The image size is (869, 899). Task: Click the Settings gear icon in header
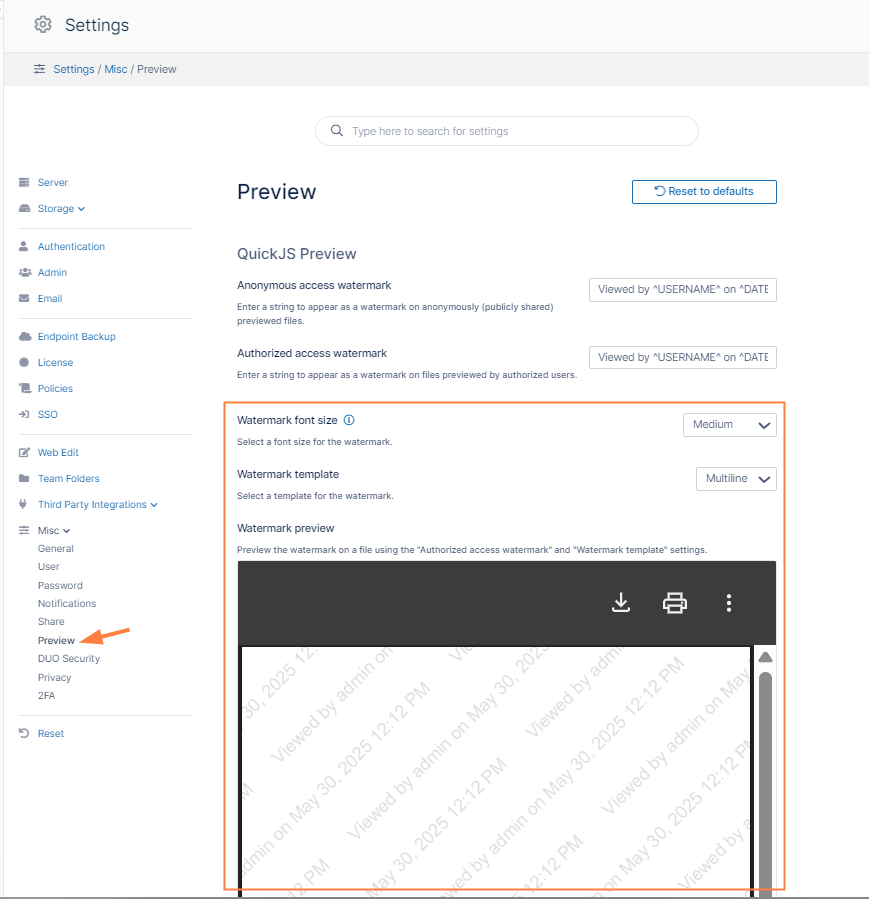click(43, 25)
